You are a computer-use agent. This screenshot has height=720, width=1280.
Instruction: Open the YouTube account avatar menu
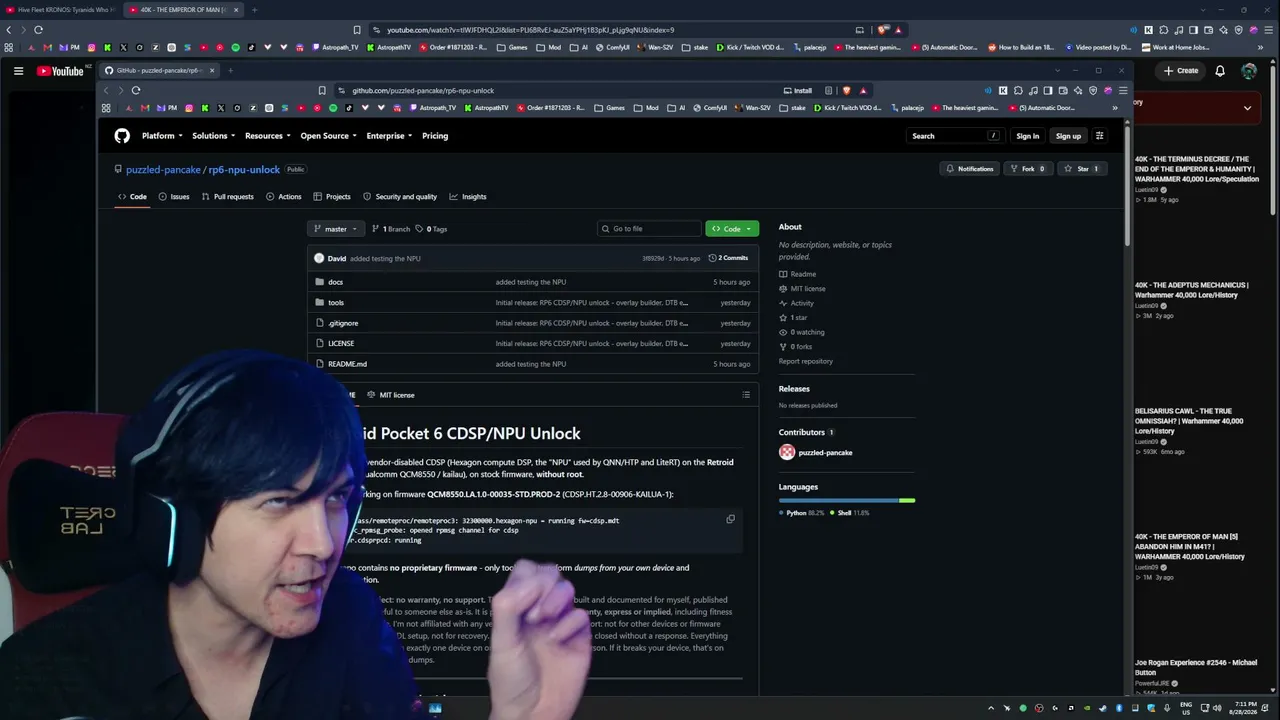1249,71
